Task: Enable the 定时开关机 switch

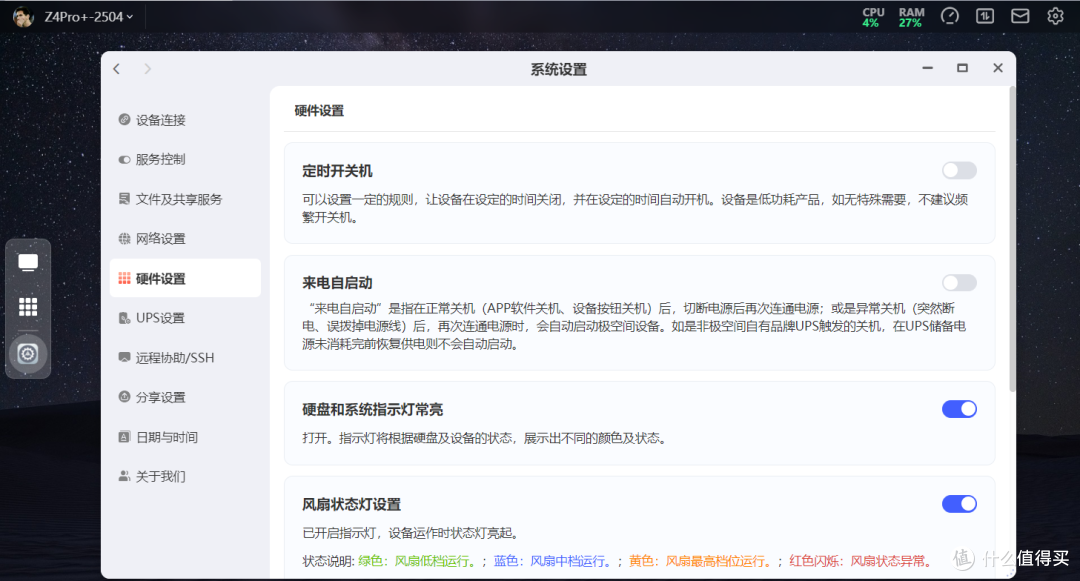Action: click(x=959, y=170)
